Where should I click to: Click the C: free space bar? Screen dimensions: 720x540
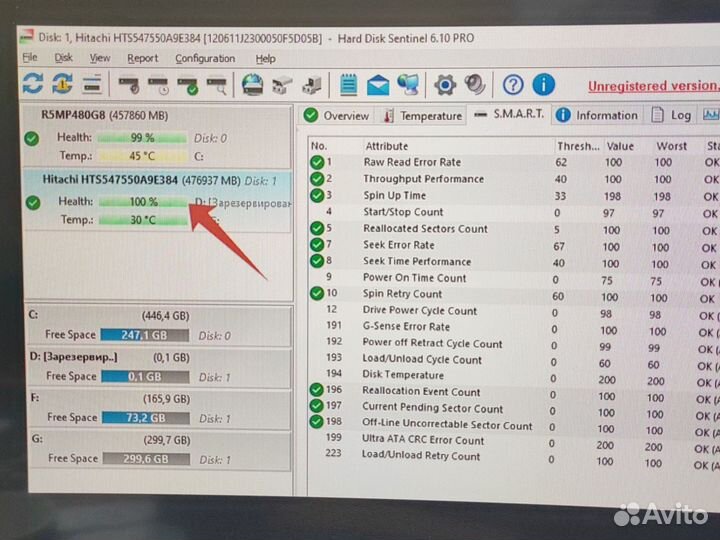click(144, 335)
